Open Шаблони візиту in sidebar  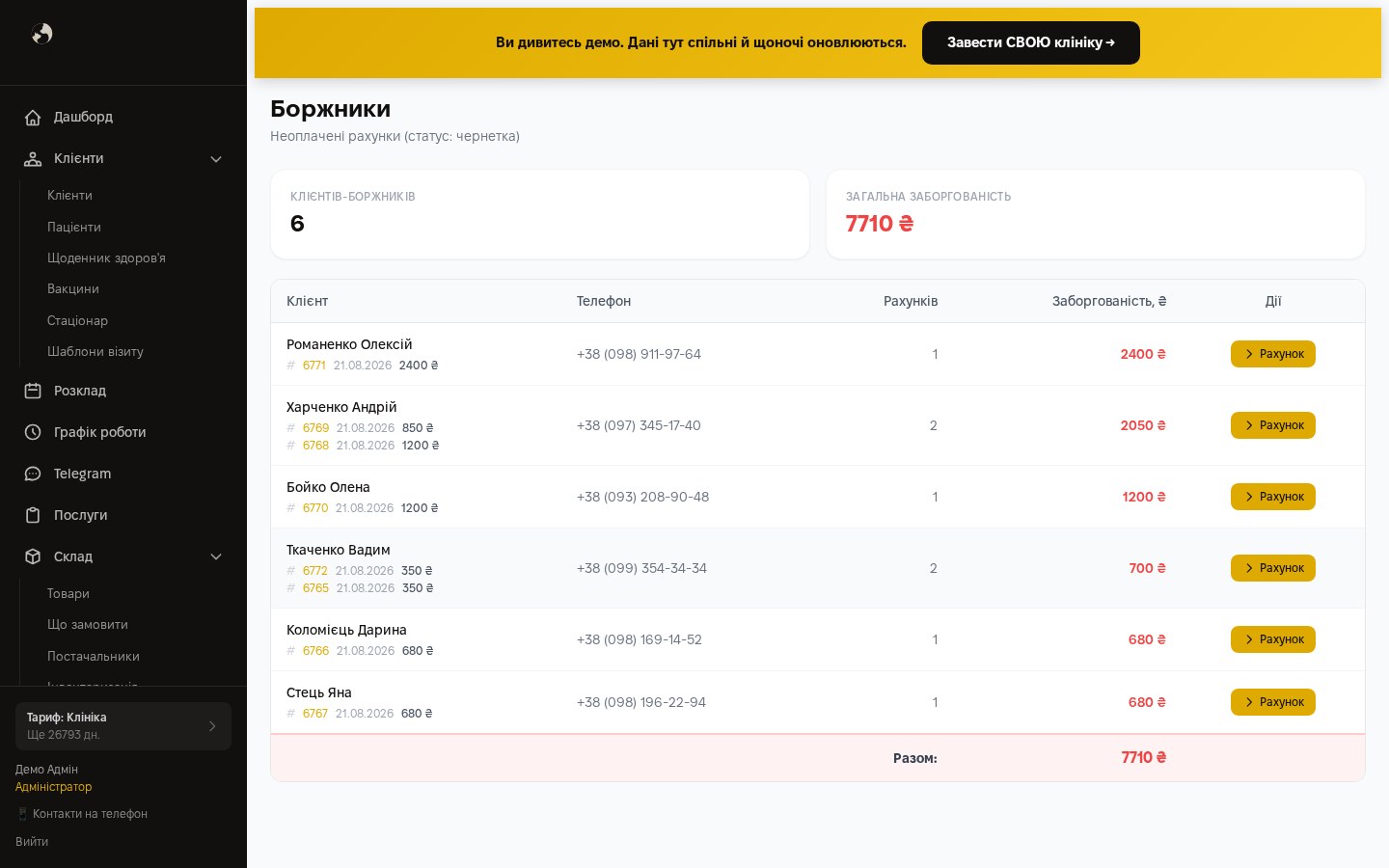pyautogui.click(x=95, y=351)
